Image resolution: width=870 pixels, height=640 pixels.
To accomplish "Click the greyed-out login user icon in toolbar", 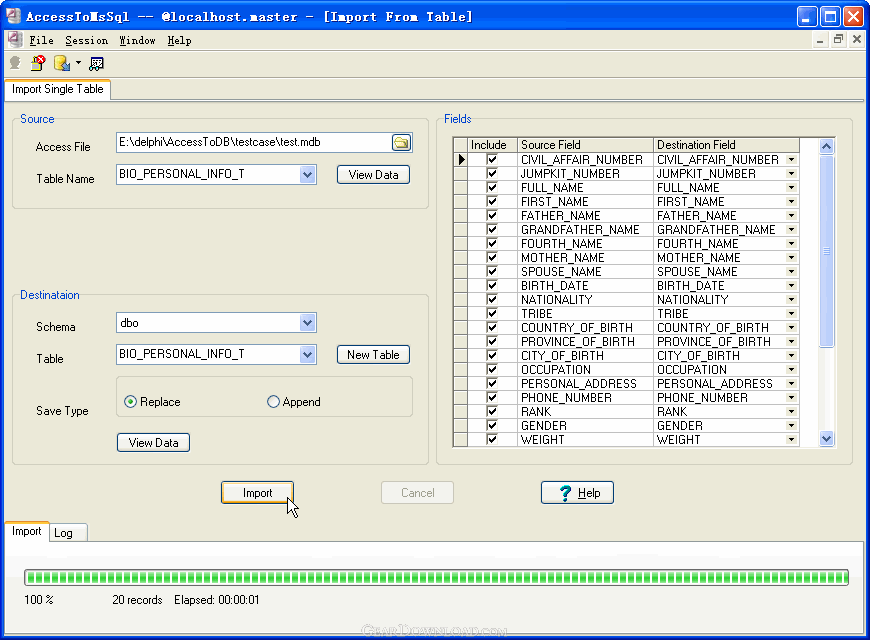I will coord(15,63).
